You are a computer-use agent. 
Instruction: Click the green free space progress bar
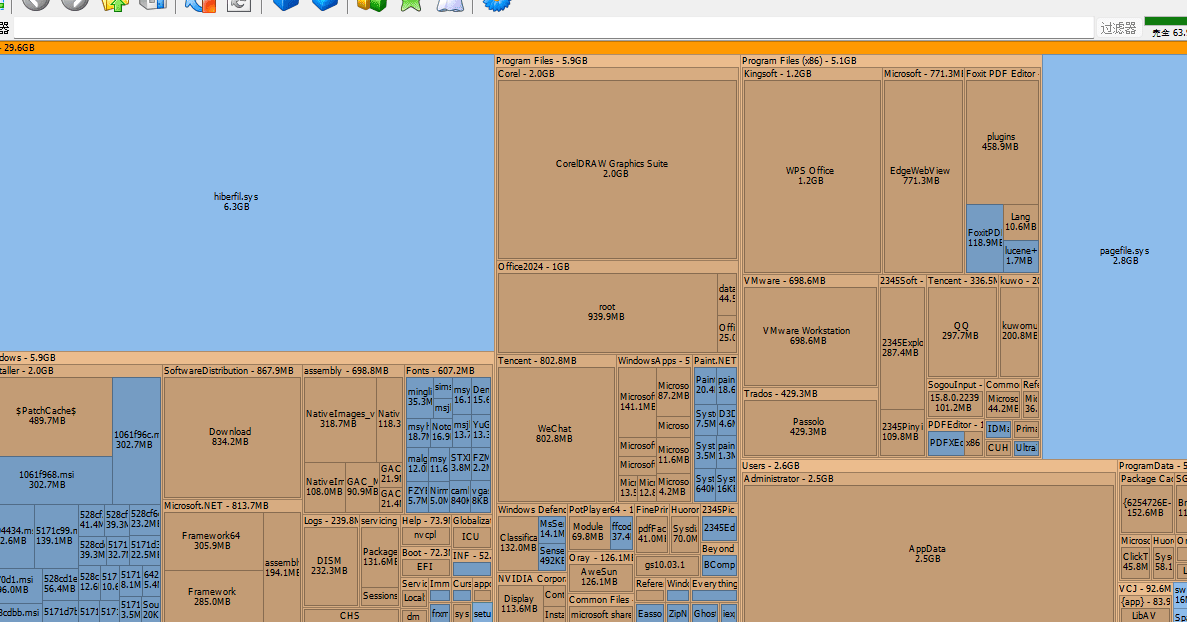pos(1166,21)
